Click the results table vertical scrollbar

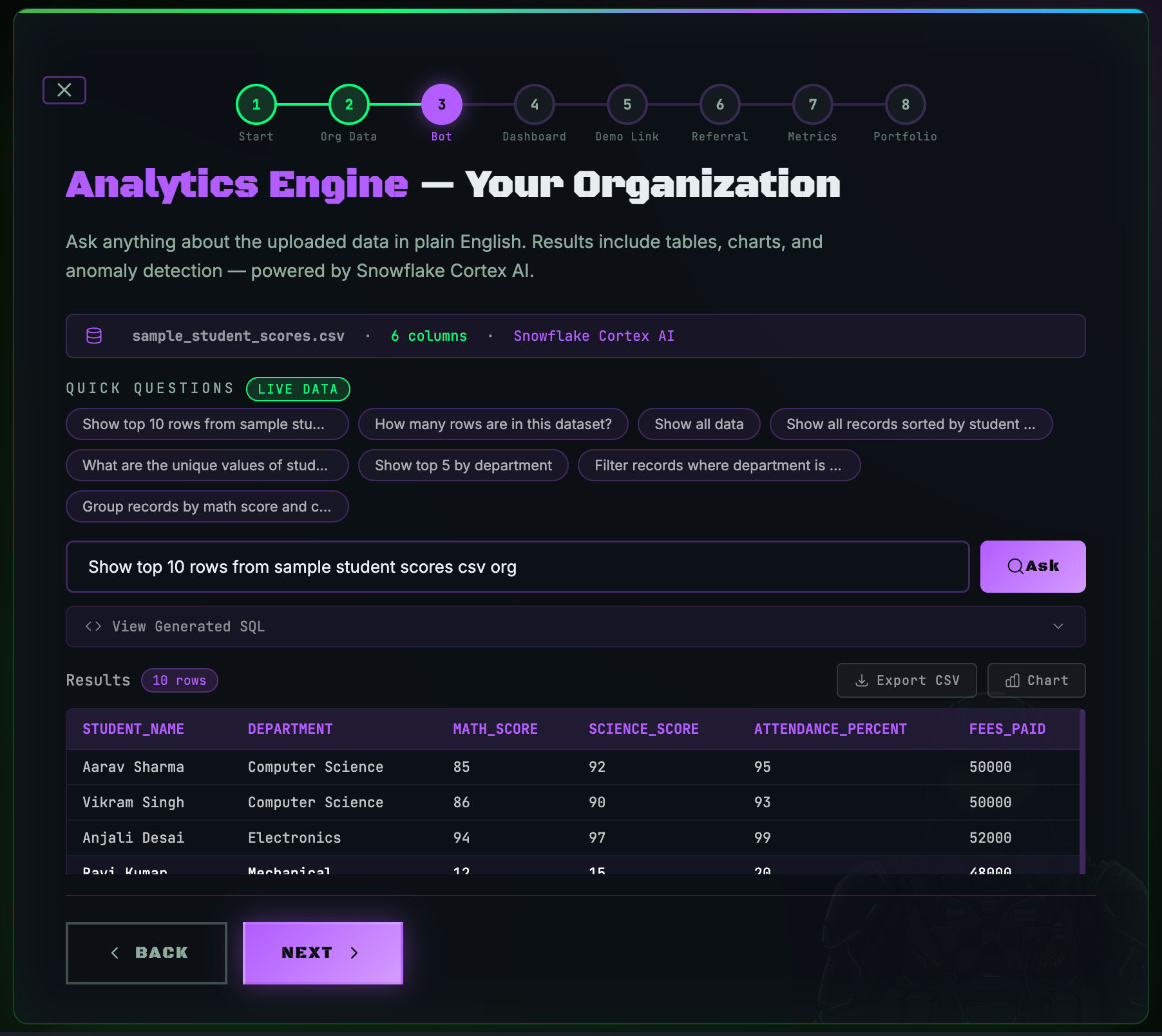coord(1082,791)
